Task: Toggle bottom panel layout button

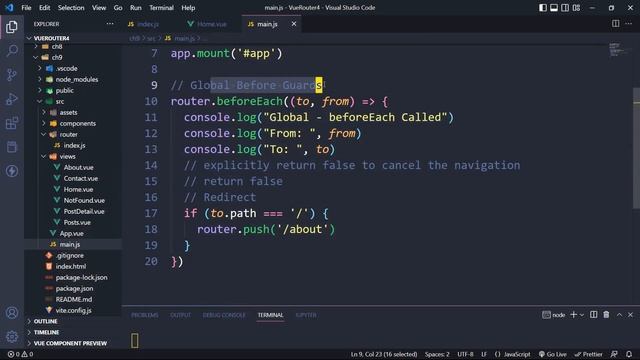Action: point(553,8)
